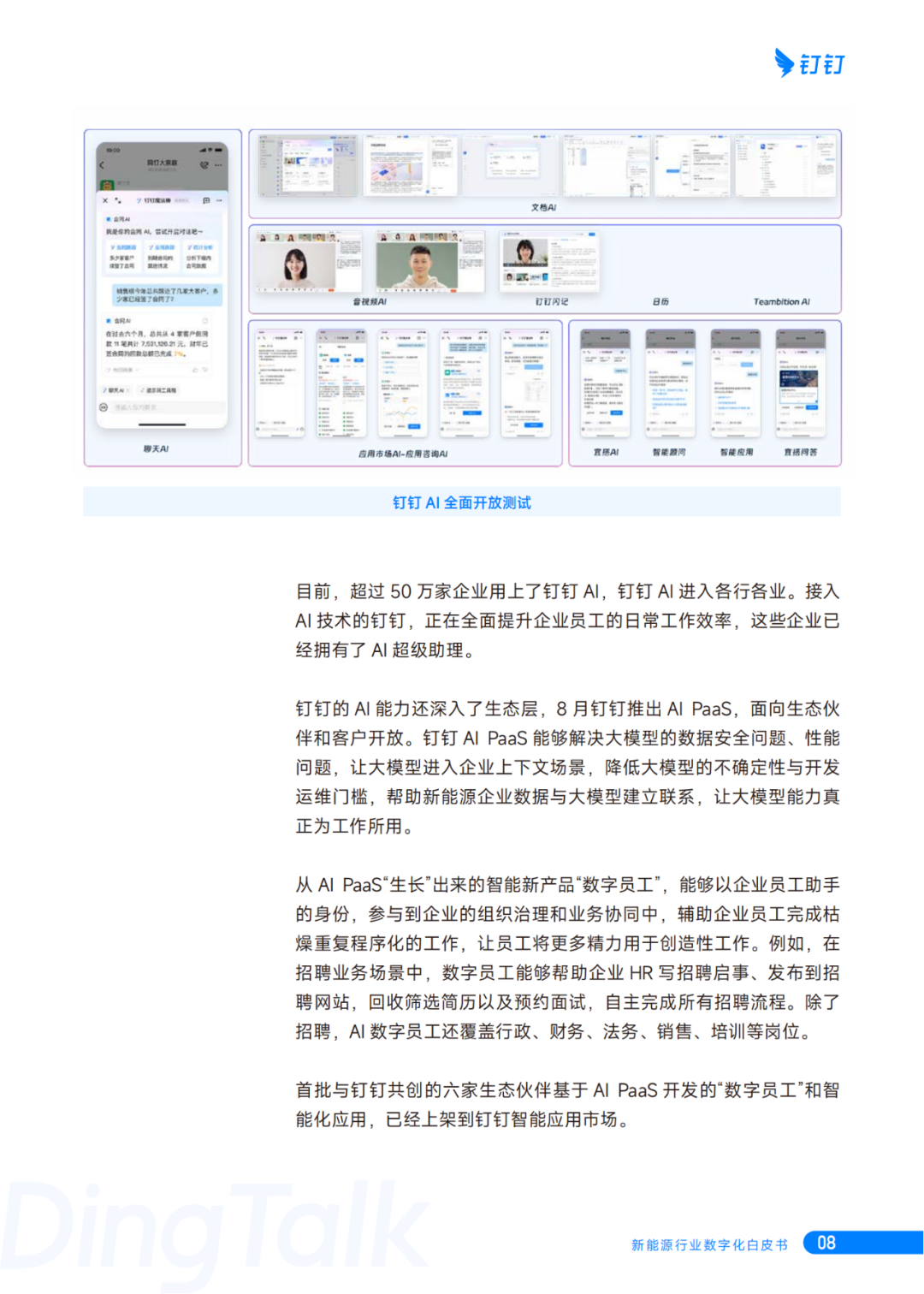
Task: Tap the thumbs-up icon under the 合同AI answer
Action: tap(195, 370)
